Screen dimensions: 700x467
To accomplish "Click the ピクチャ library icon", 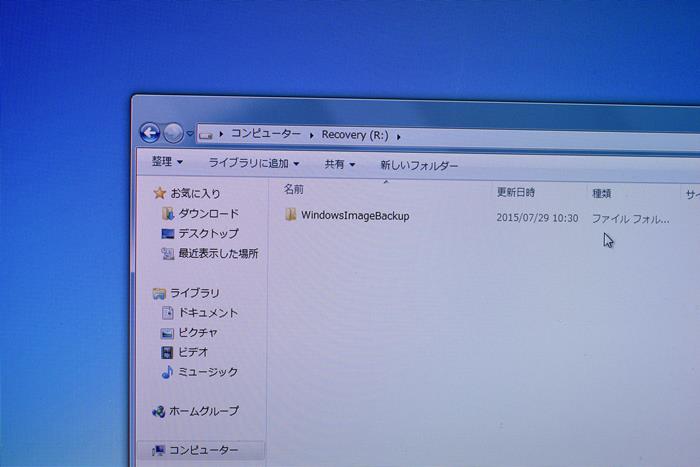I will pyautogui.click(x=167, y=333).
